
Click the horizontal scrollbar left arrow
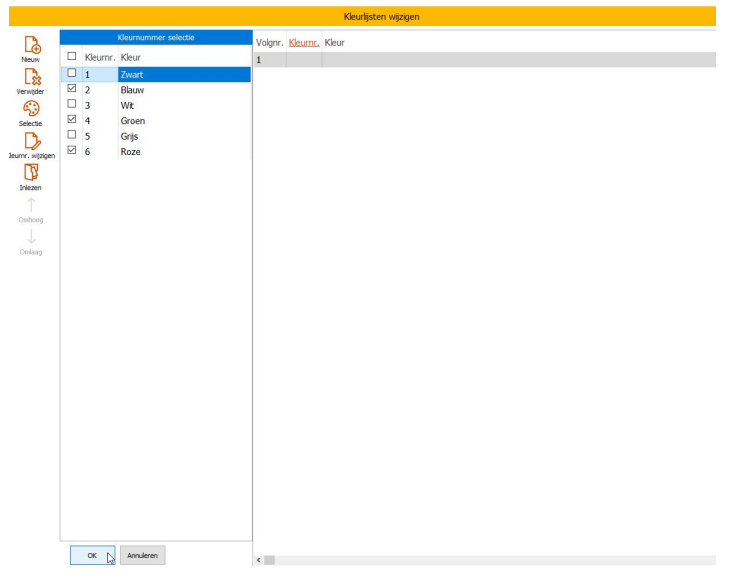(260, 561)
